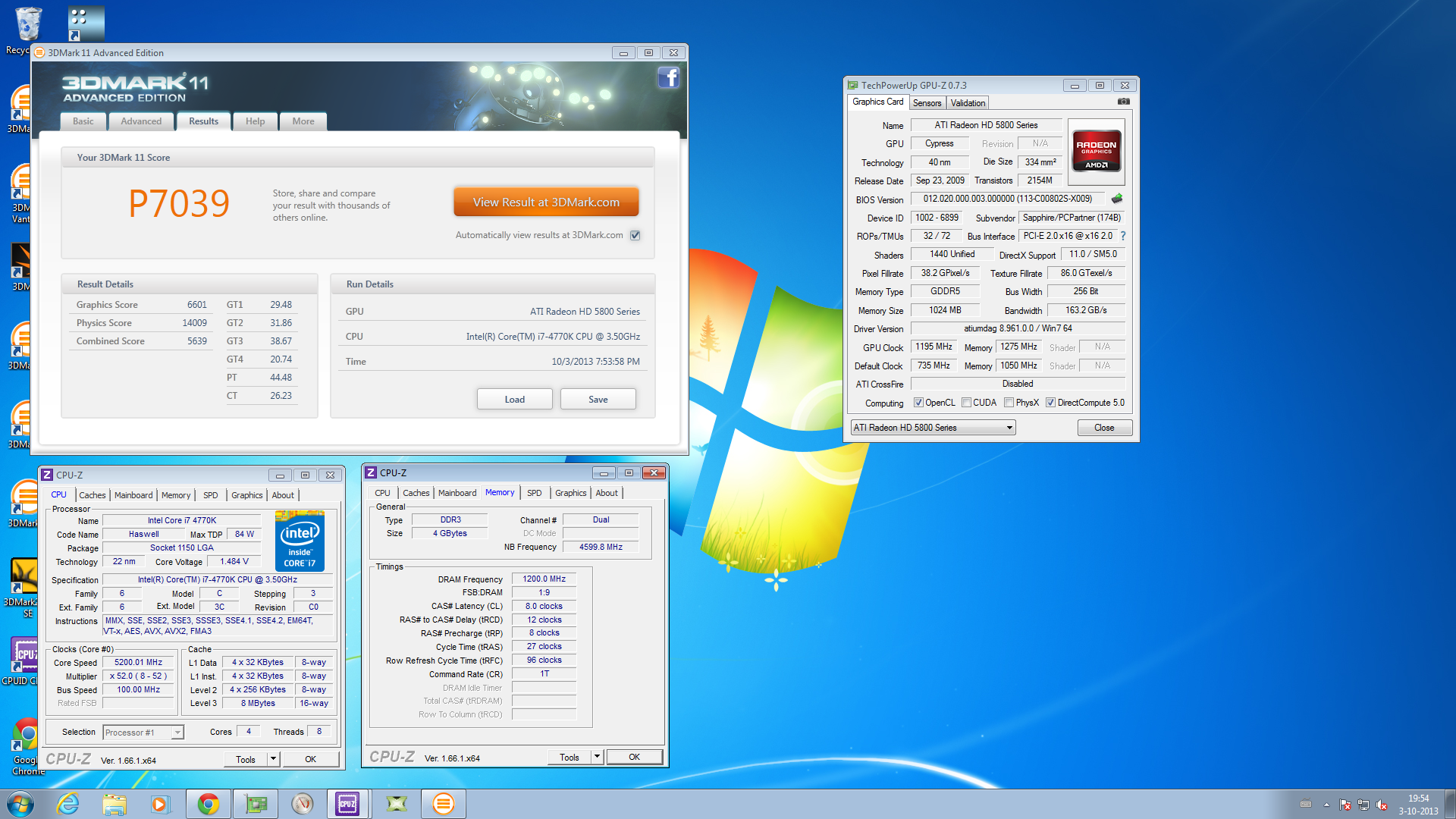Screen dimensions: 1456x819
Task: Open Windows Explorer from the taskbar
Action: pyautogui.click(x=115, y=804)
